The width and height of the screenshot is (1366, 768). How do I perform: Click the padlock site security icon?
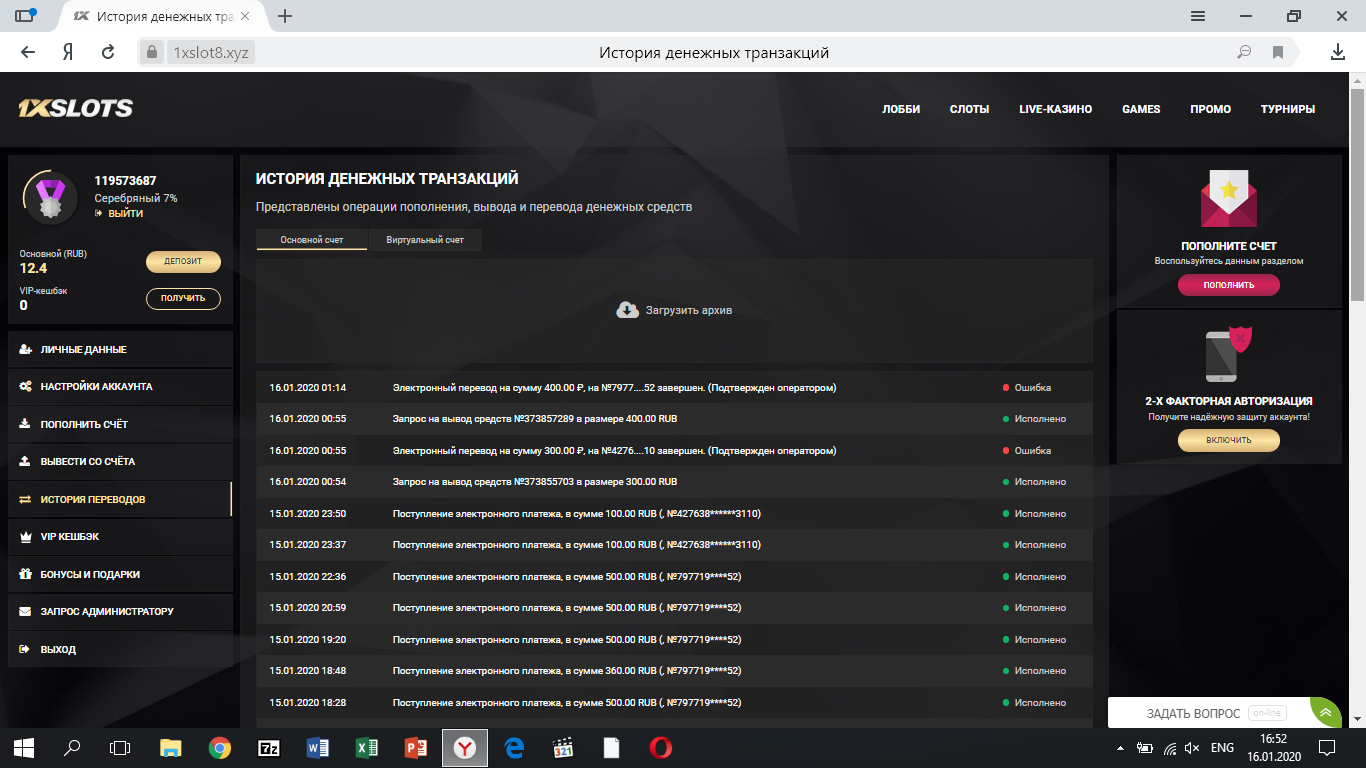click(152, 53)
